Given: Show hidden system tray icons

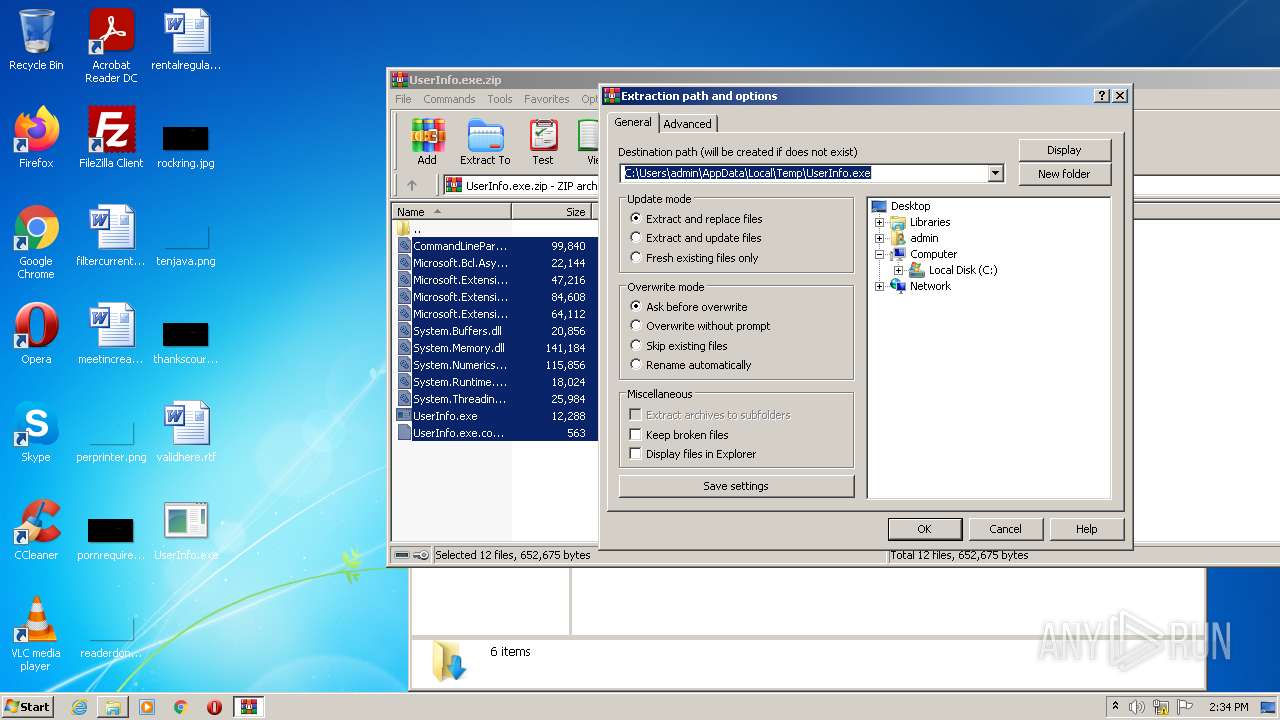Looking at the screenshot, I should (x=1115, y=707).
